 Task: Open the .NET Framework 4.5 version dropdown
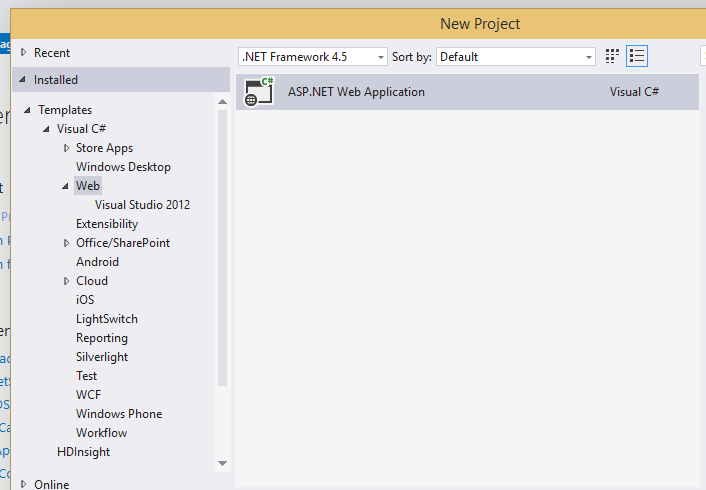tap(312, 57)
